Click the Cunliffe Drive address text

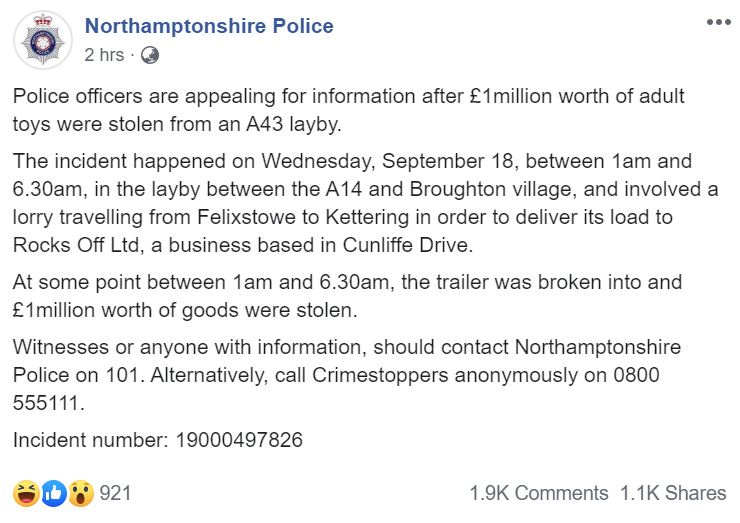coord(407,245)
